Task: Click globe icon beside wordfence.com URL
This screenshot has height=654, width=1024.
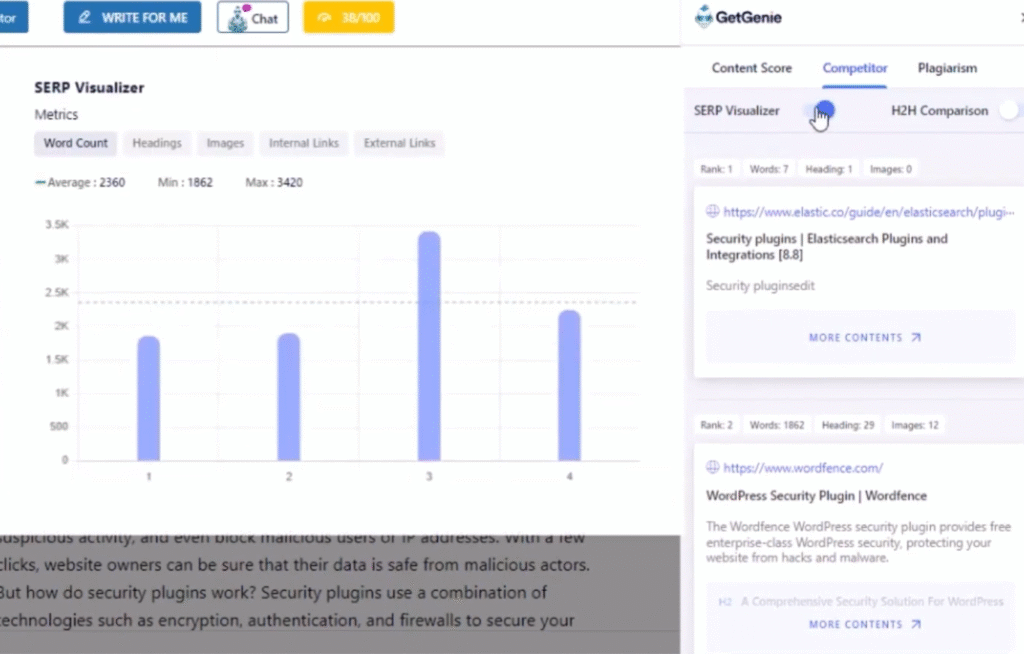Action: tap(712, 467)
